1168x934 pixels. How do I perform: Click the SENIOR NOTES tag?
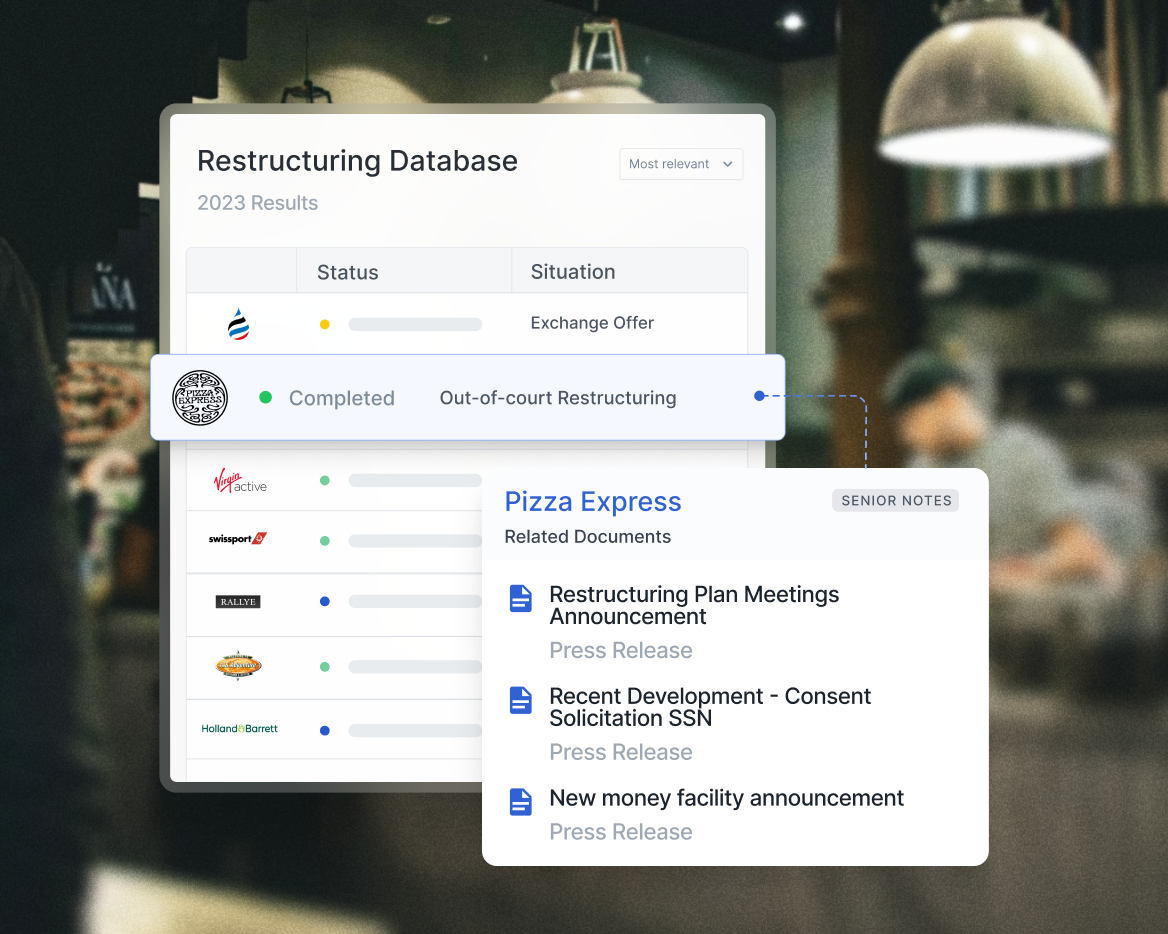click(x=896, y=501)
